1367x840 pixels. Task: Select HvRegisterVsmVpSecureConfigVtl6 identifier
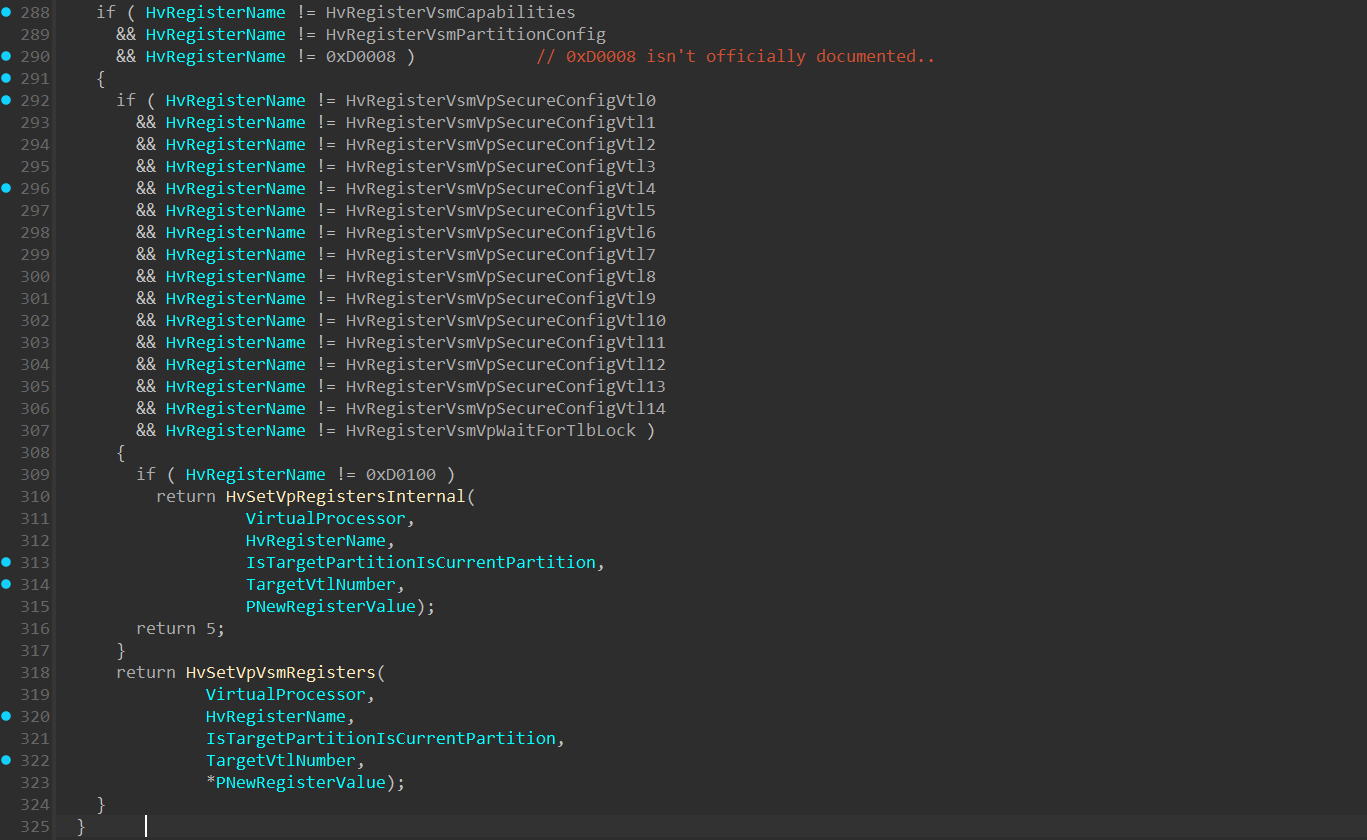[500, 232]
